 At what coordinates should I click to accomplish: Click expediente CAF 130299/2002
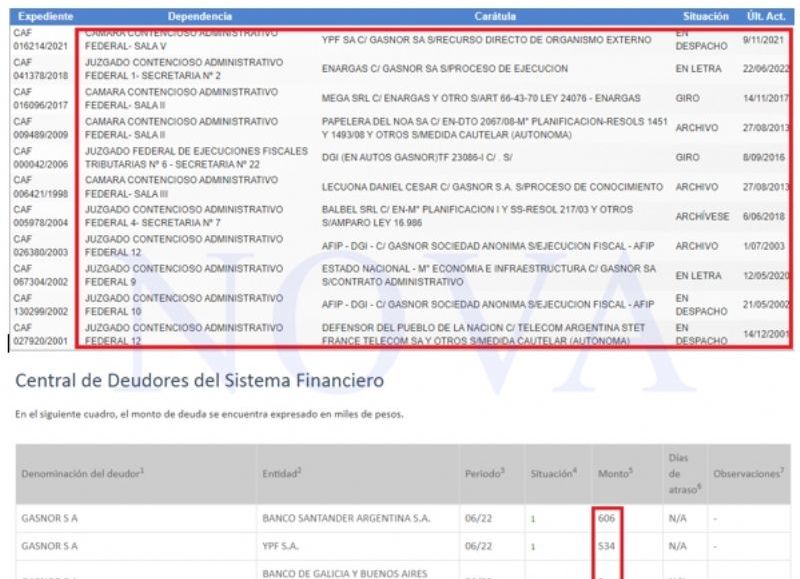pos(40,305)
